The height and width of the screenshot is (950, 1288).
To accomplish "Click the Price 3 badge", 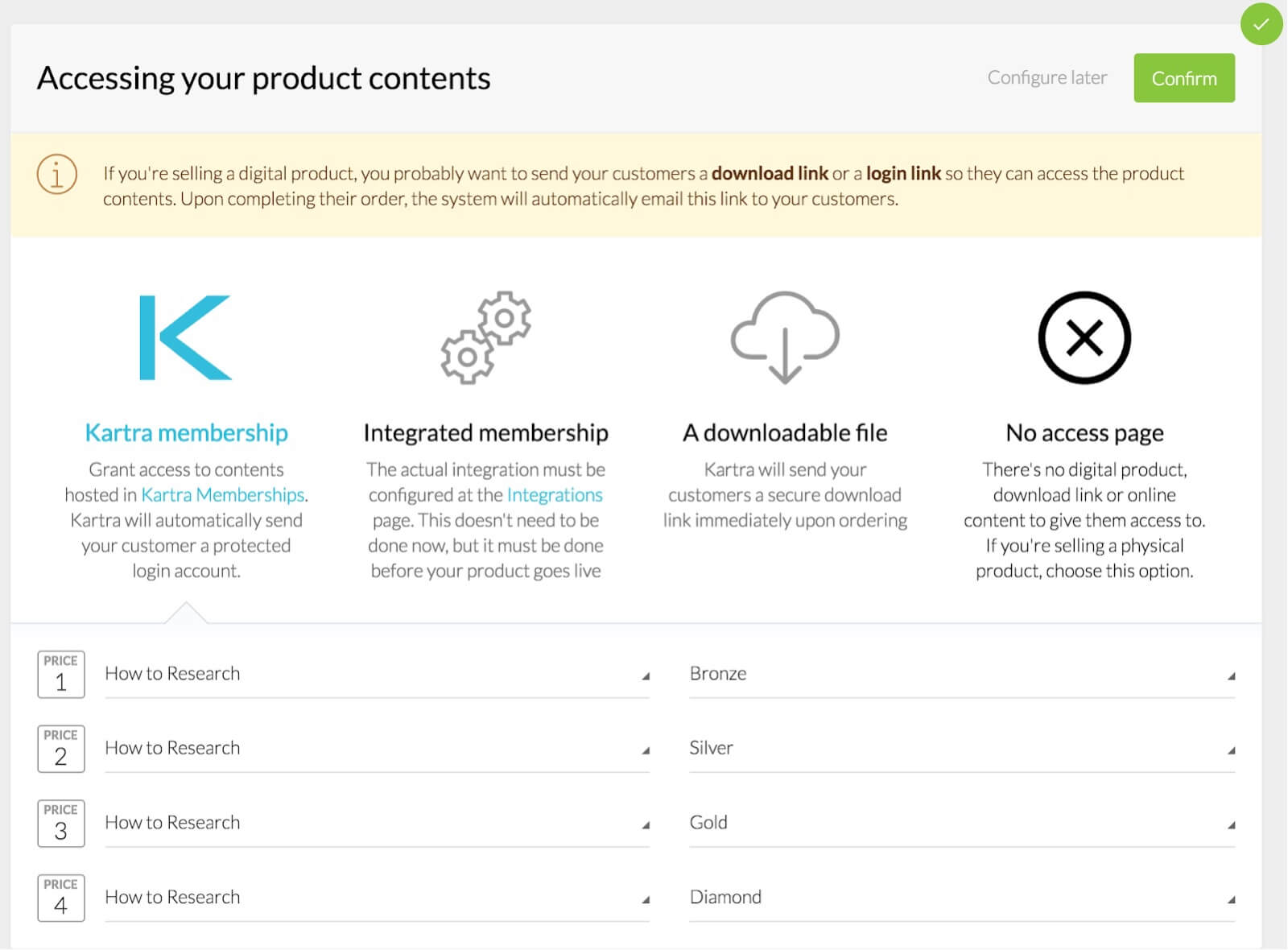I will click(61, 823).
